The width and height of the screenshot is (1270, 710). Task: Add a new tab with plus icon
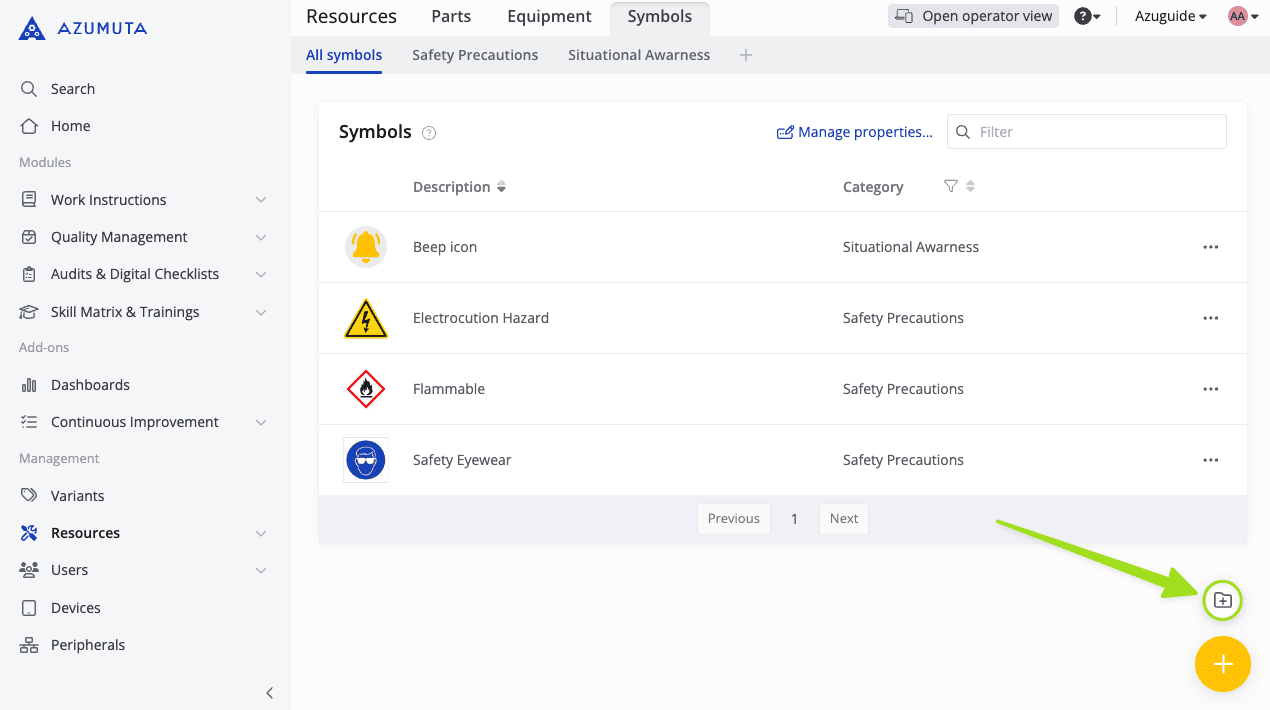pyautogui.click(x=745, y=55)
